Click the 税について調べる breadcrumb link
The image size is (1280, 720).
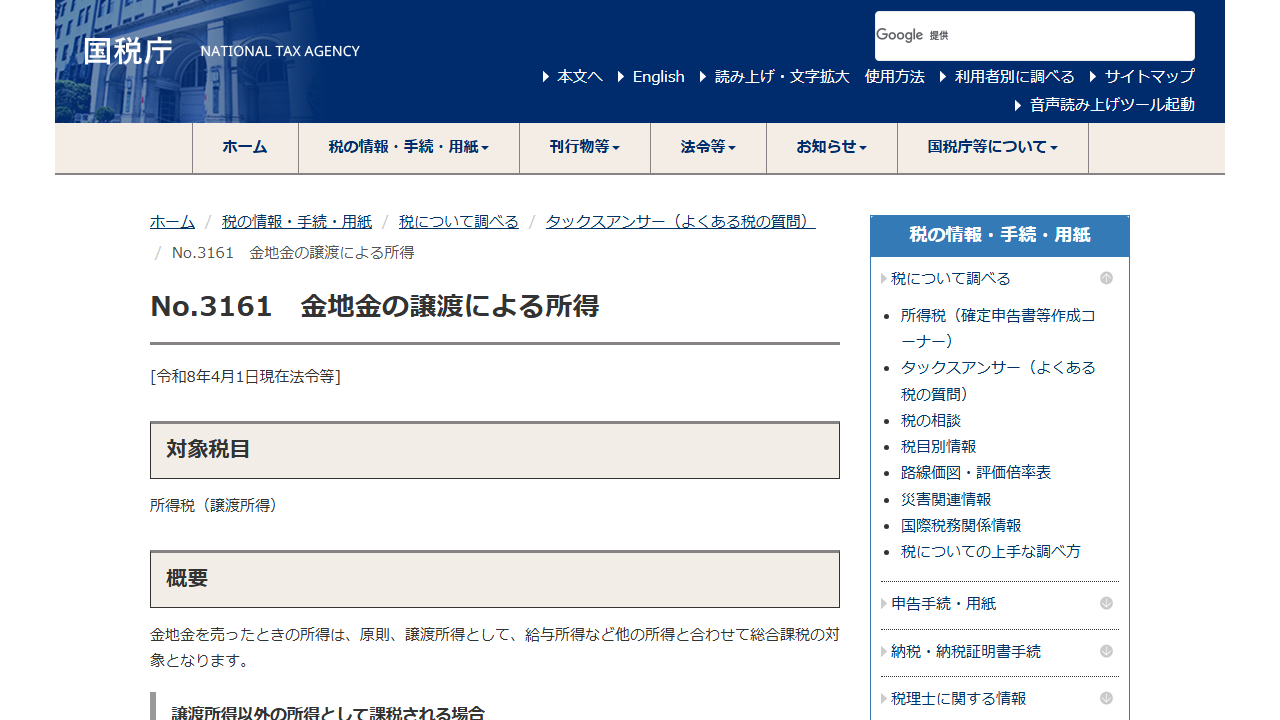pyautogui.click(x=459, y=222)
